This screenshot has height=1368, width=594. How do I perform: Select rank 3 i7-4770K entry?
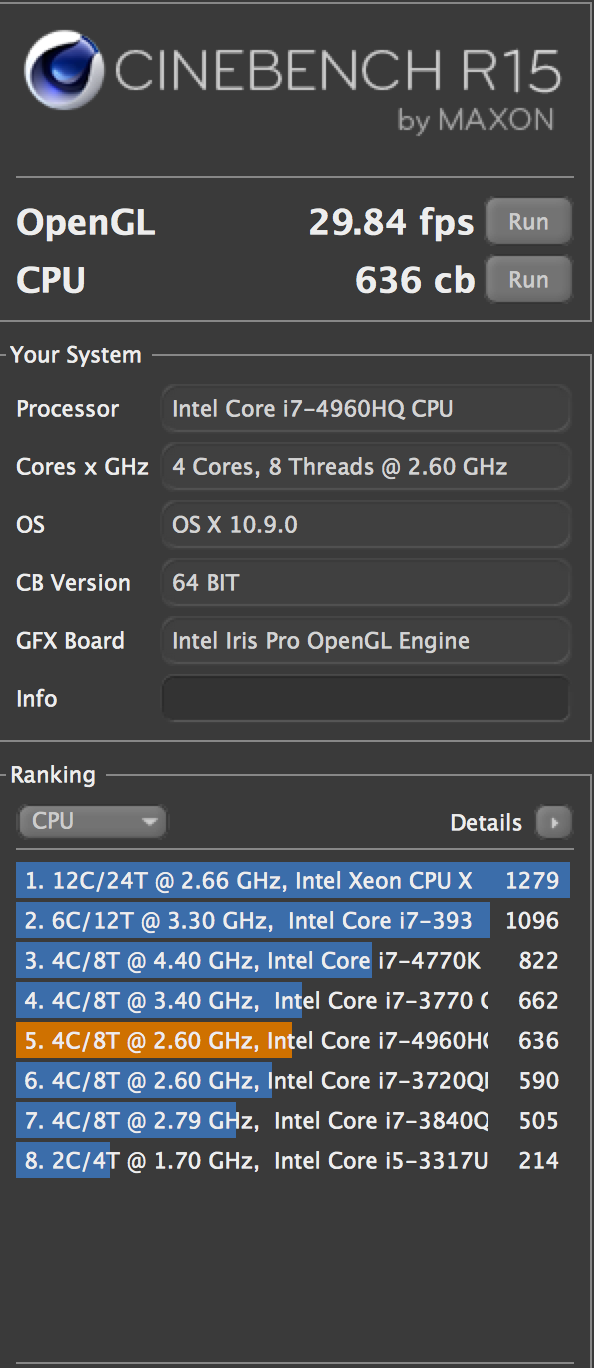tap(293, 961)
